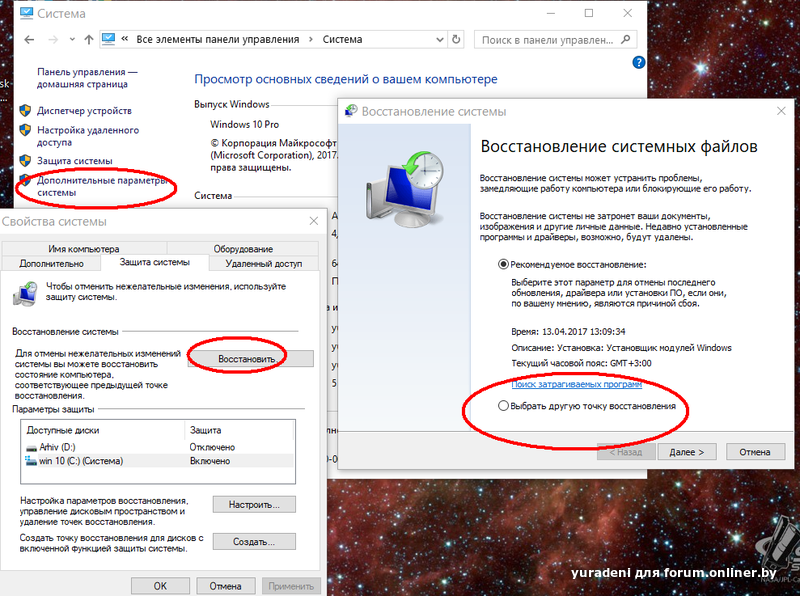Open 'Защита системы' sidebar link
This screenshot has width=800, height=596.
(x=74, y=161)
